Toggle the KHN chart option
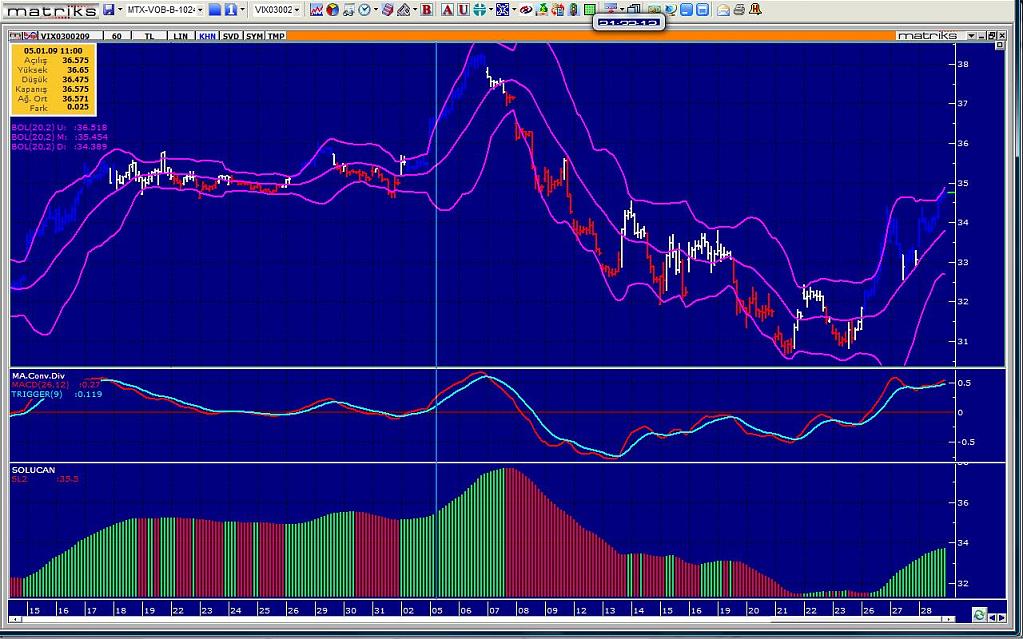The image size is (1023, 639). [x=206, y=36]
